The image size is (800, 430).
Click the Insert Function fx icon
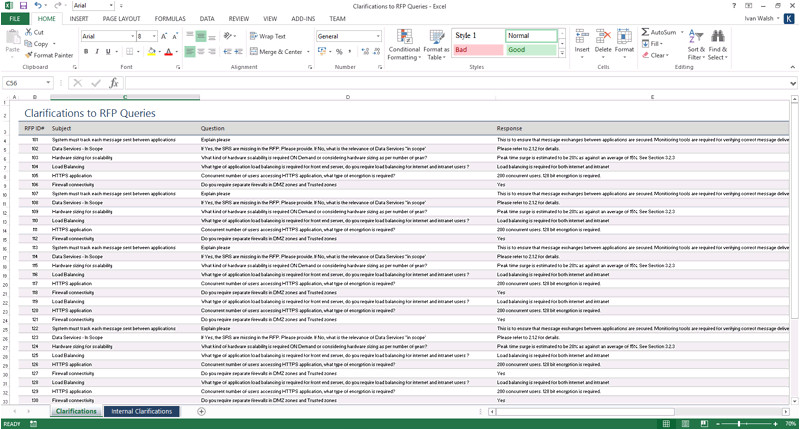113,83
